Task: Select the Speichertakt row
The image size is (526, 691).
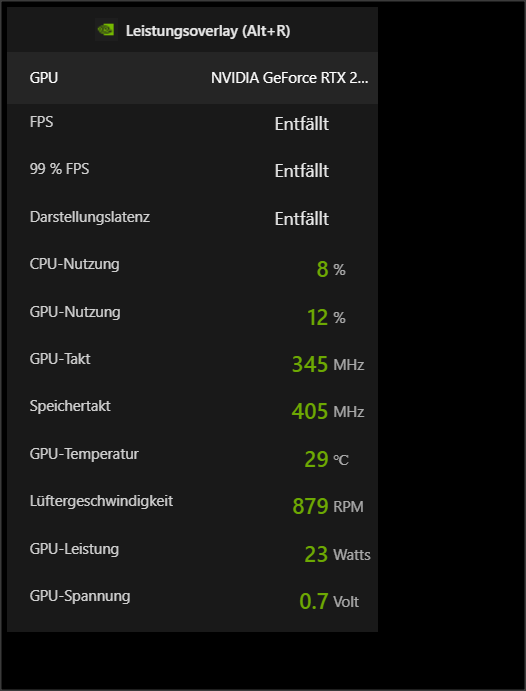Action: [193, 409]
